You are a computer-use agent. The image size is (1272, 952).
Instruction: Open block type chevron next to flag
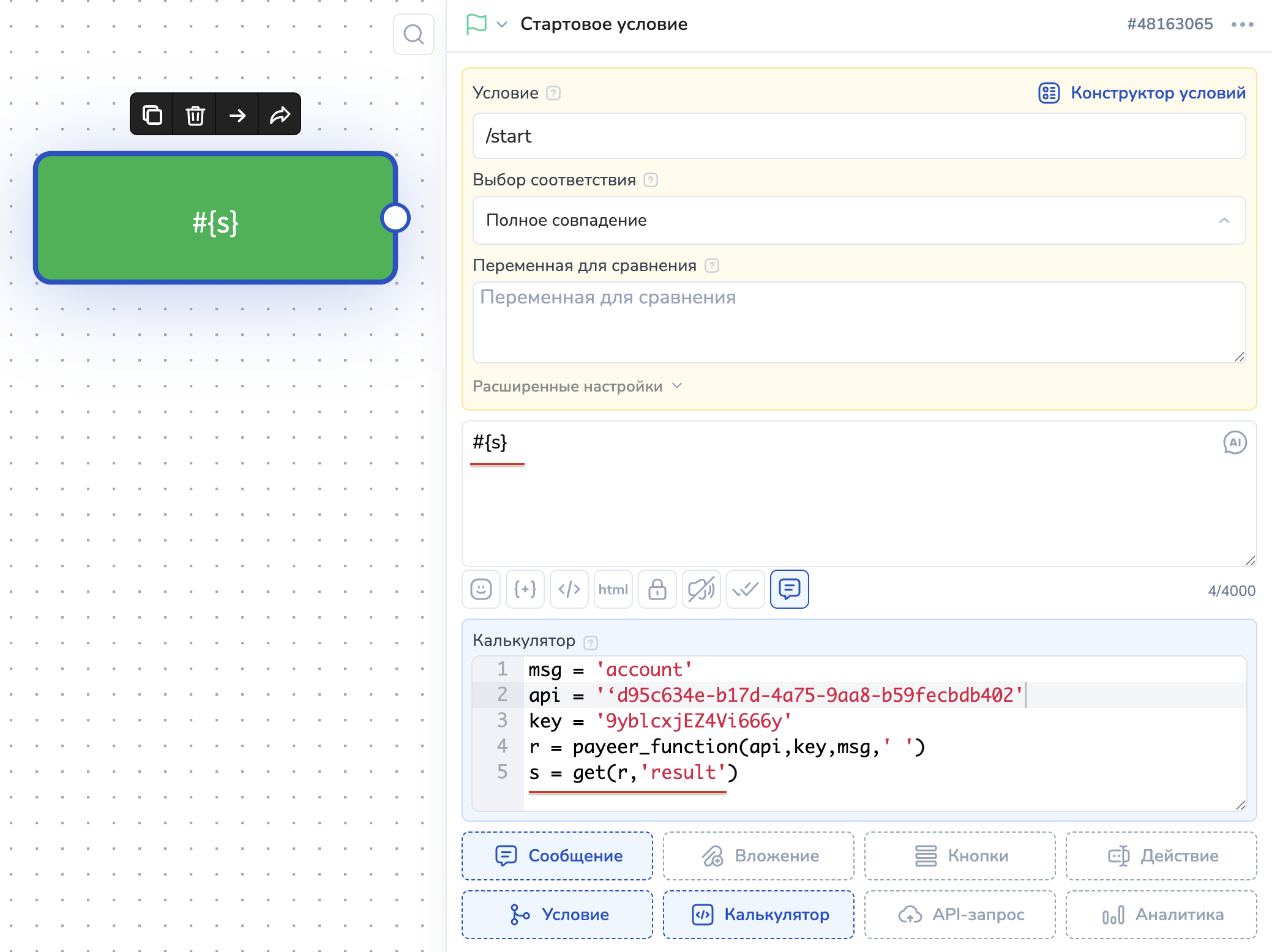click(502, 24)
